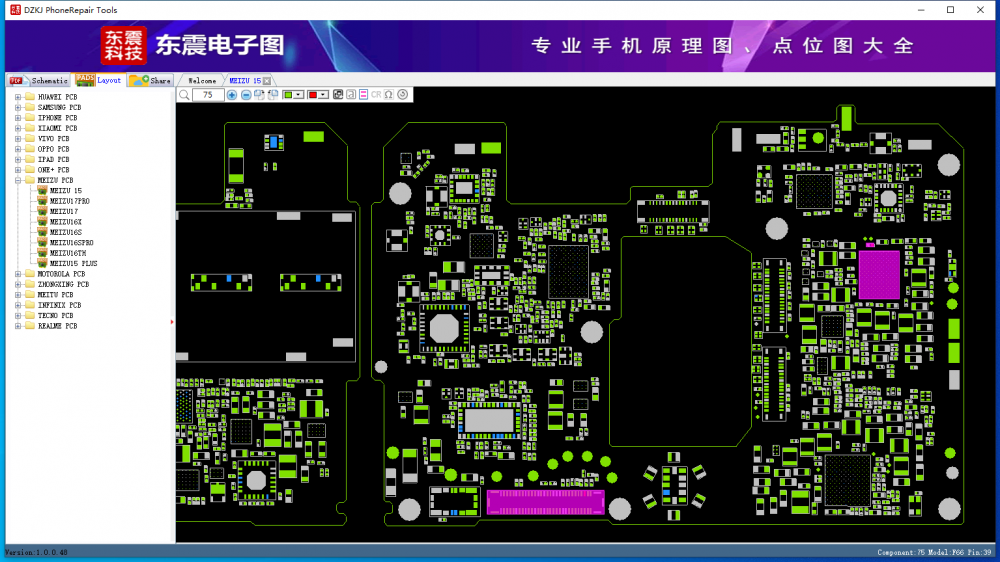Click the Omega symbol toolbar icon
The image size is (1000, 562).
389,95
